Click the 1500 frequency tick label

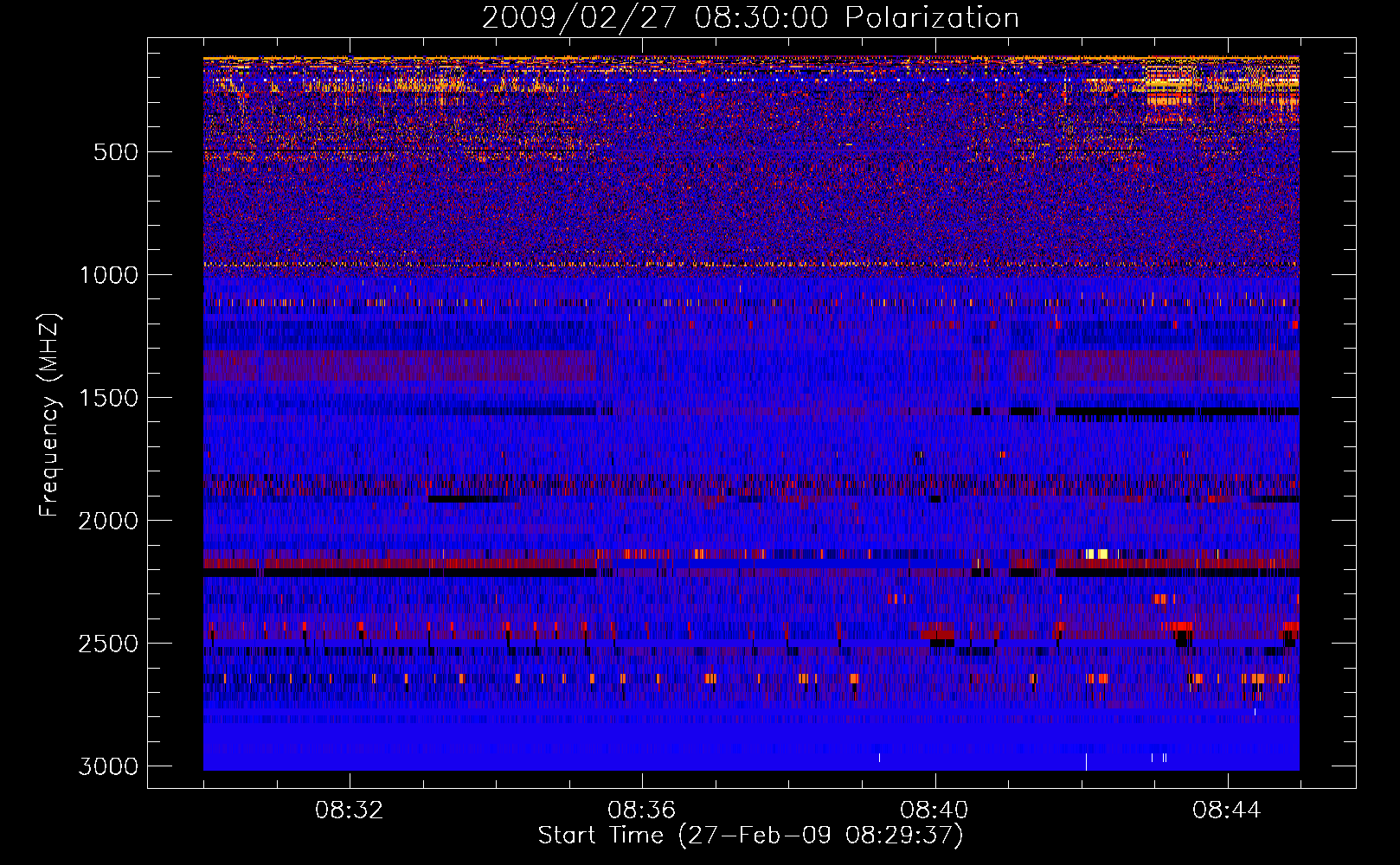[x=109, y=398]
